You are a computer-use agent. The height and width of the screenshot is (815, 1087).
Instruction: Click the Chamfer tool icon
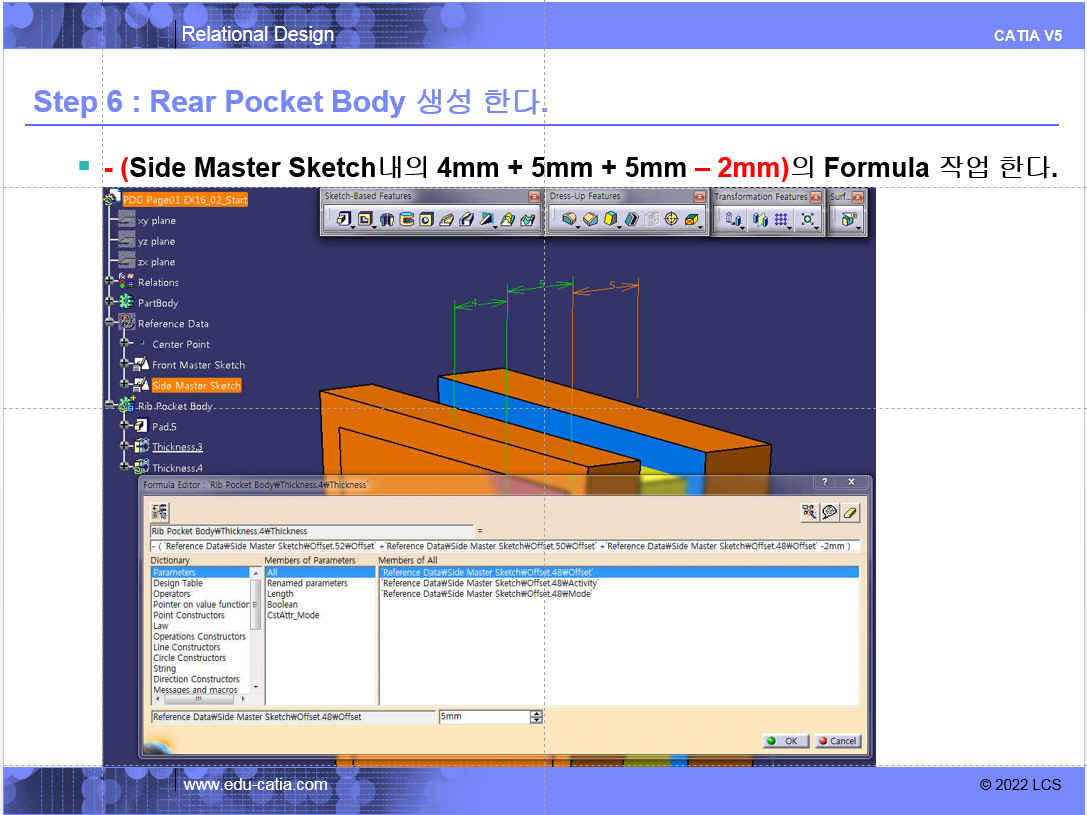[x=590, y=219]
